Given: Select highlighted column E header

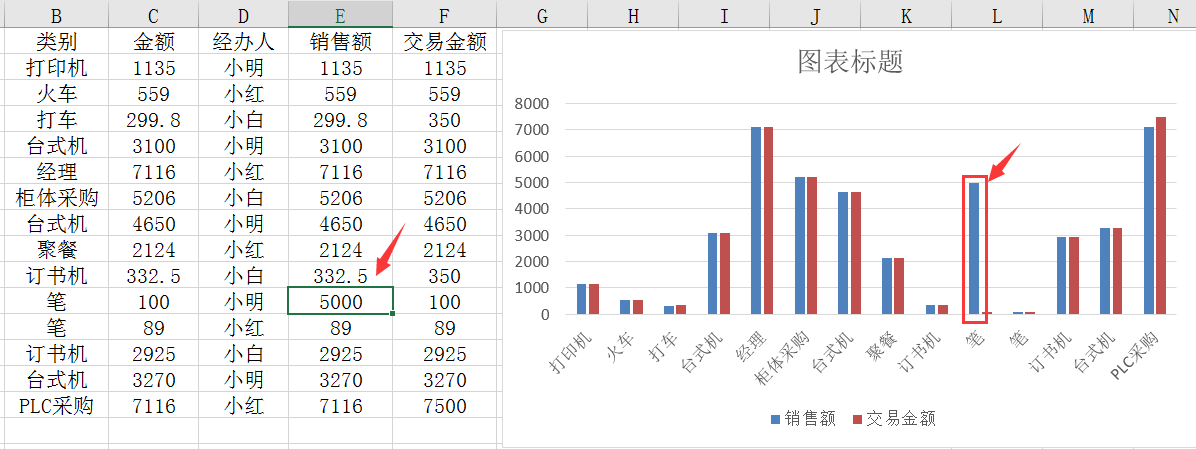Looking at the screenshot, I should [x=341, y=14].
